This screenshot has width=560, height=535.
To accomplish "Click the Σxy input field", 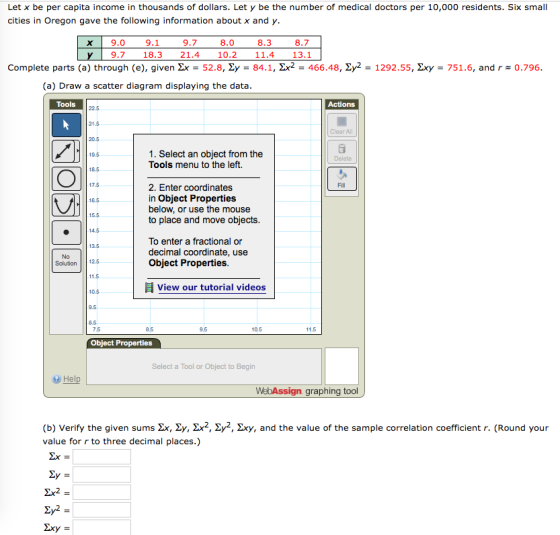I will tap(101, 528).
